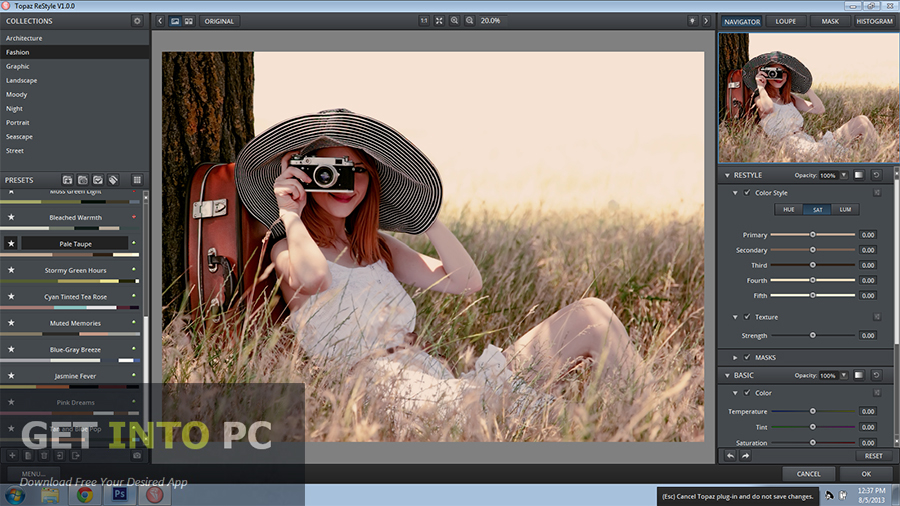Screen dimensions: 900x506
Task: Open the HISTOGRAM tab
Action: pyautogui.click(x=874, y=21)
